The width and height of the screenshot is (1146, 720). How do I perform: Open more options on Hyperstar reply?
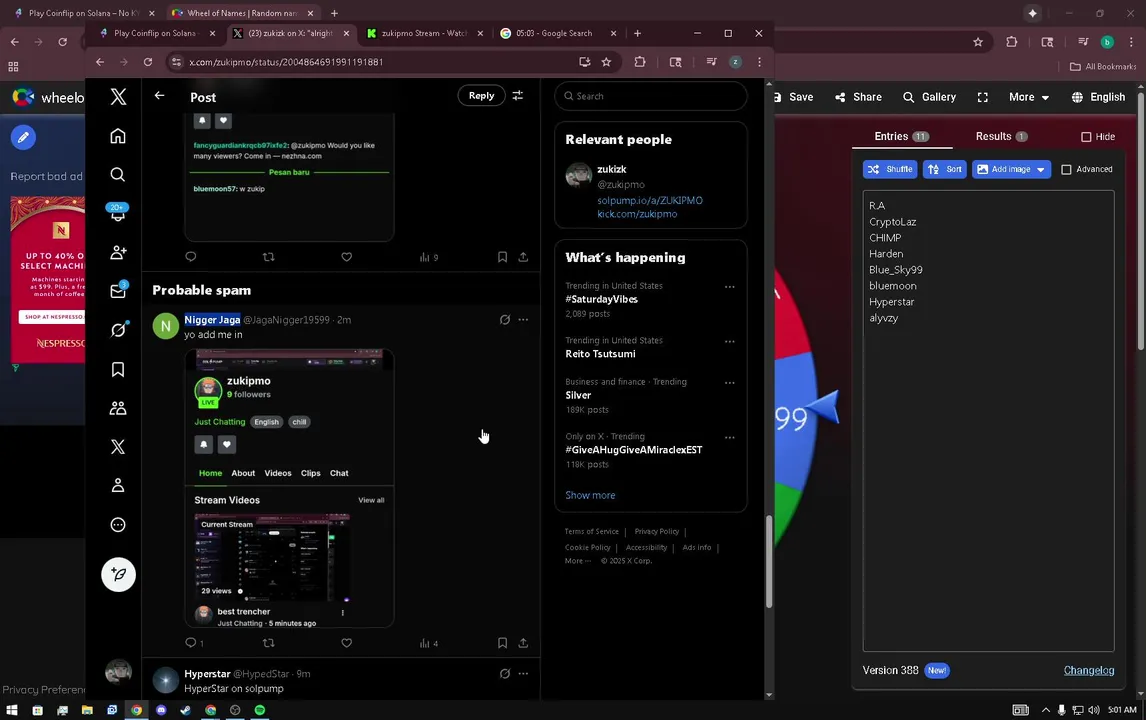(523, 674)
